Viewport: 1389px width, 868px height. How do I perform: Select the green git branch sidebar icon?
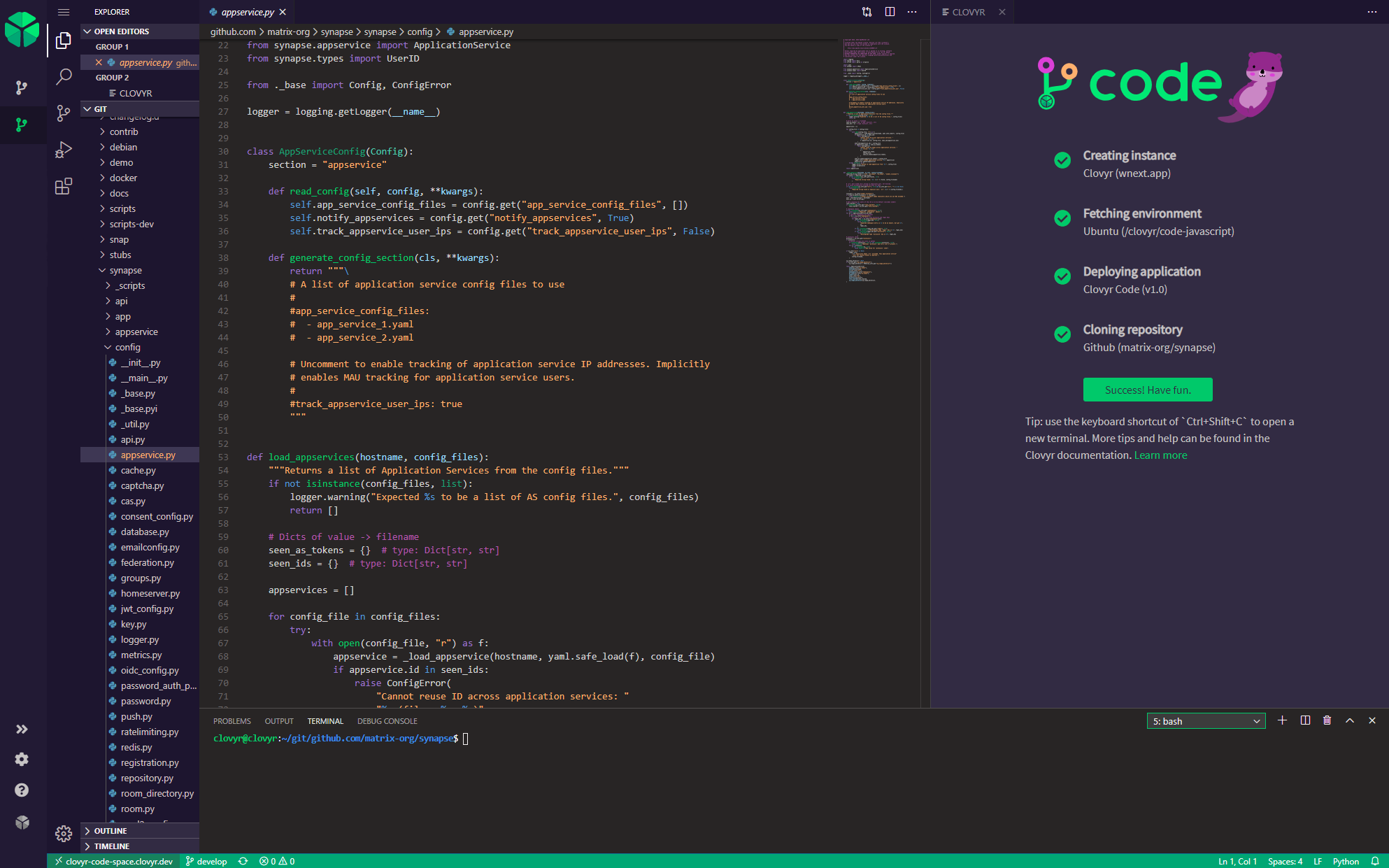click(x=22, y=125)
